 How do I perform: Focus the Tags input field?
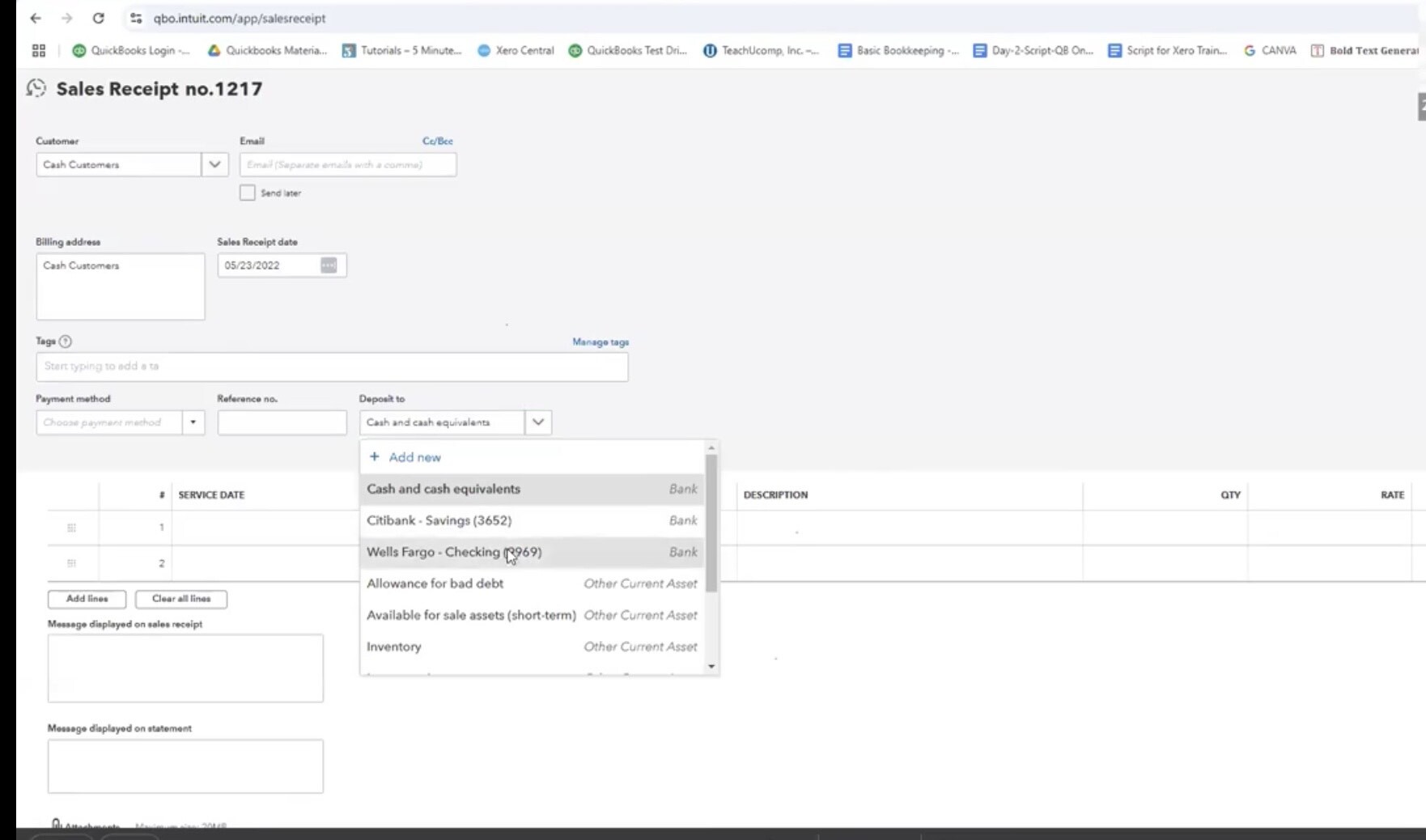tap(332, 367)
